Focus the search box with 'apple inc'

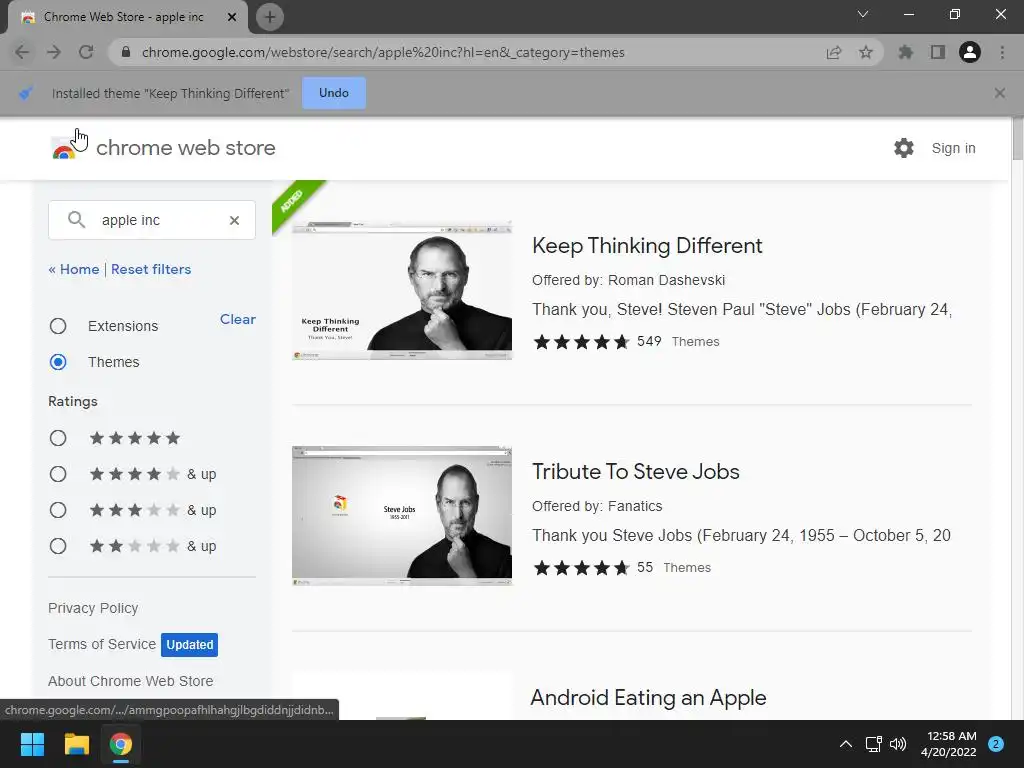(x=152, y=220)
